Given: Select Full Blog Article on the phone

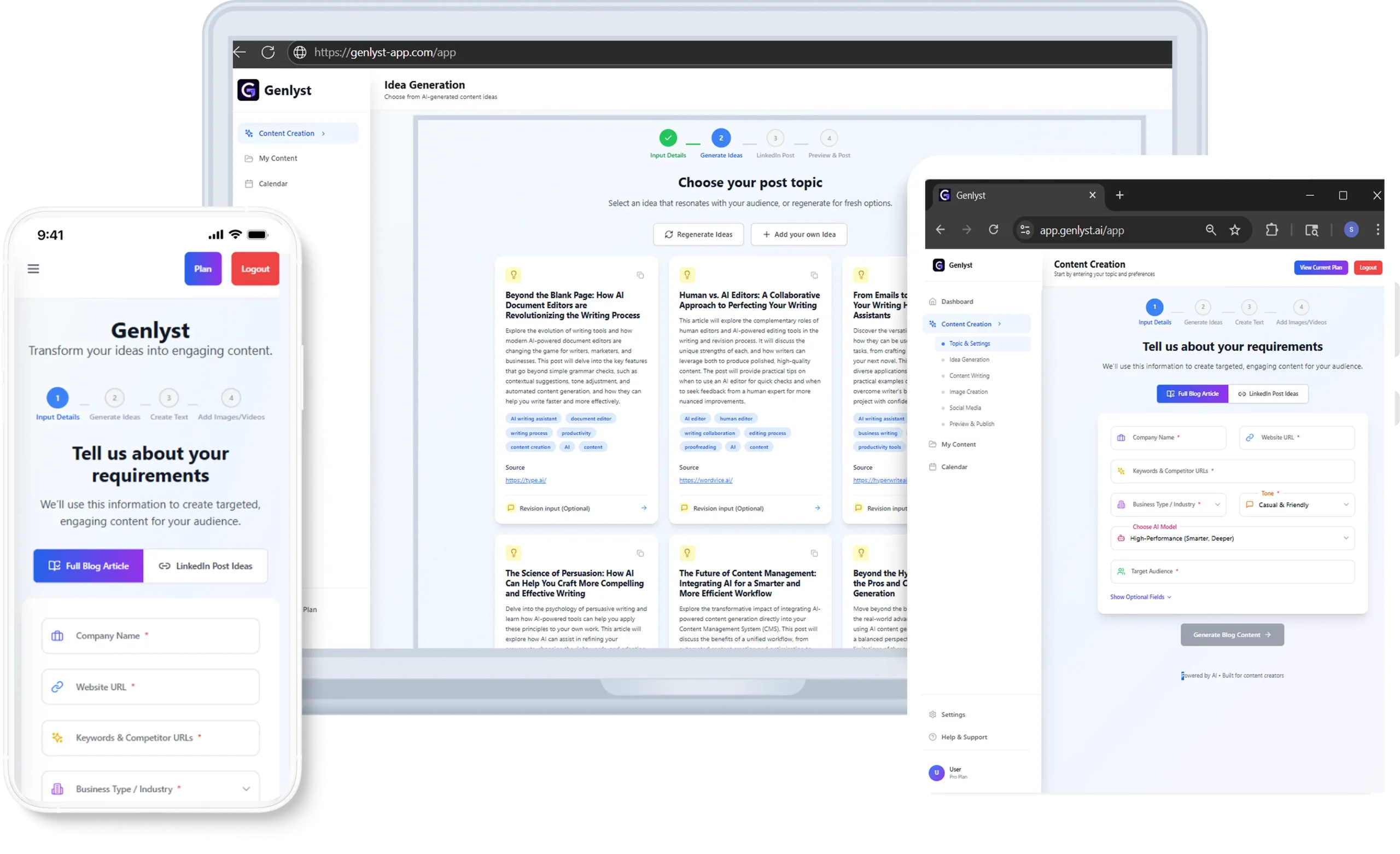Looking at the screenshot, I should pyautogui.click(x=89, y=566).
